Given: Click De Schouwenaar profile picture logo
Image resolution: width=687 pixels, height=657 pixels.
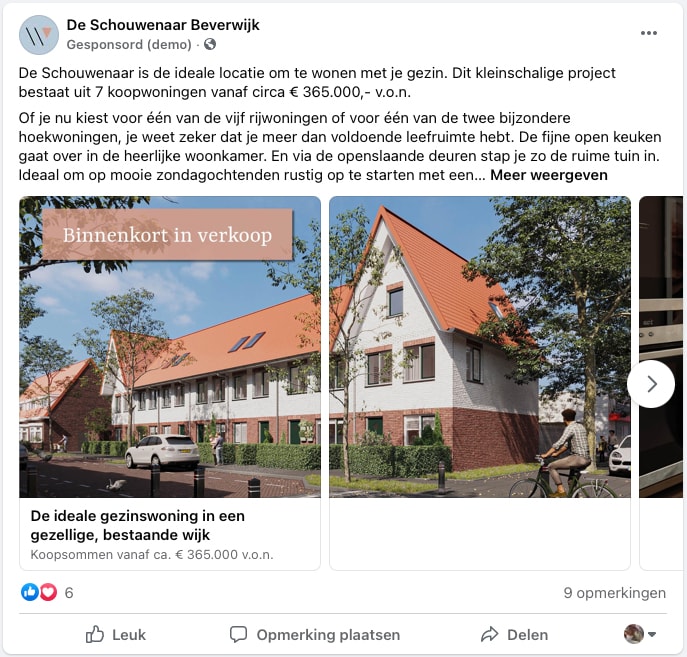Looking at the screenshot, I should pos(39,35).
